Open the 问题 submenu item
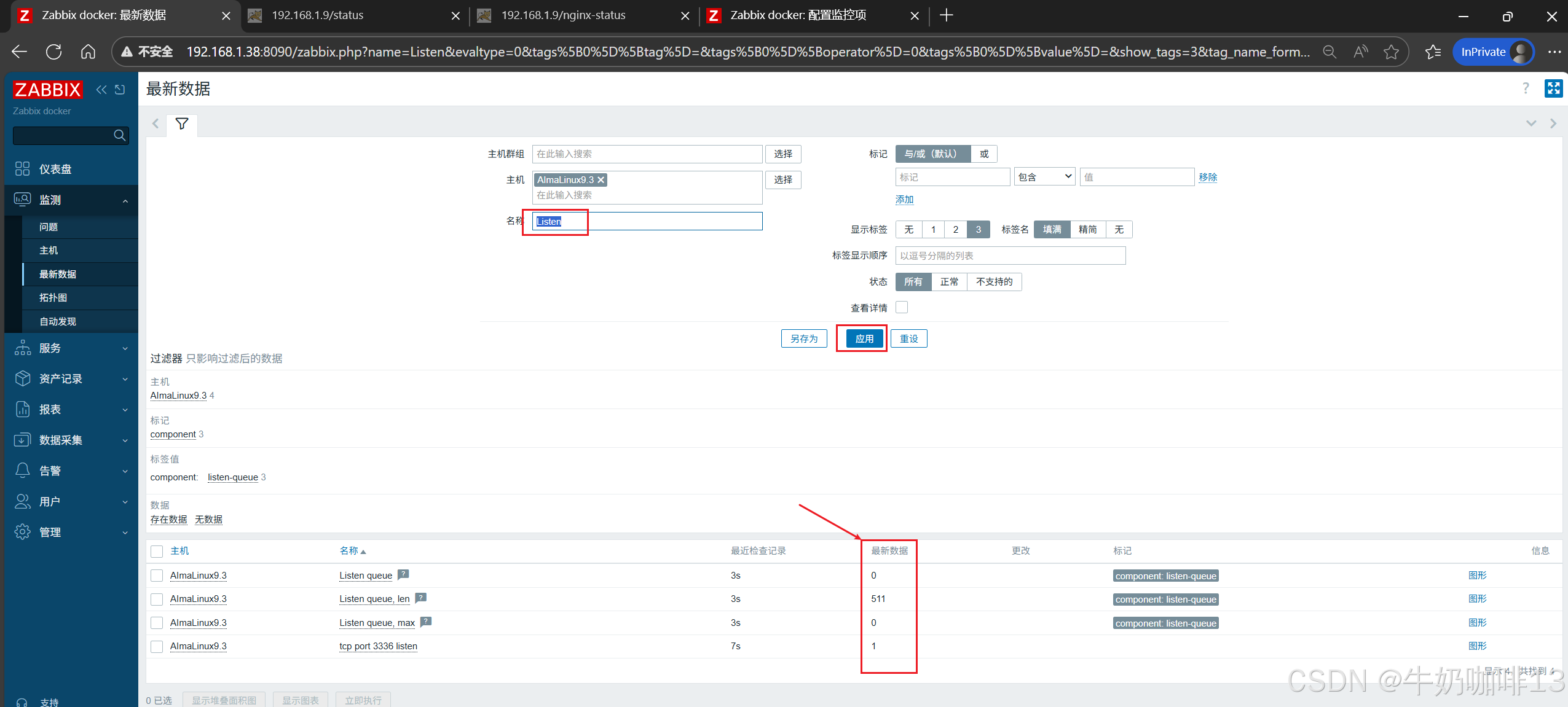The height and width of the screenshot is (707, 1568). coord(49,227)
